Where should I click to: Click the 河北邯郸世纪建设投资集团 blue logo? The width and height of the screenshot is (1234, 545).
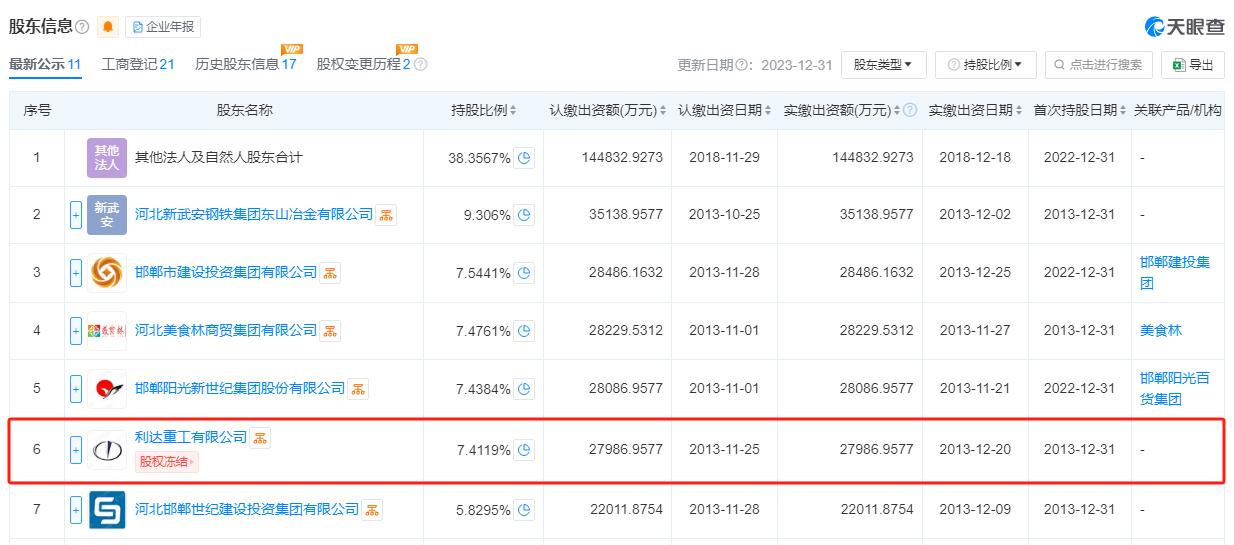pos(107,510)
